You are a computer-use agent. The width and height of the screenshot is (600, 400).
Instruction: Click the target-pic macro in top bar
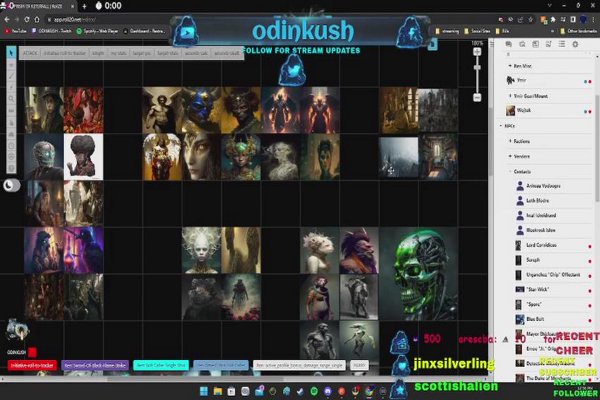click(x=142, y=53)
